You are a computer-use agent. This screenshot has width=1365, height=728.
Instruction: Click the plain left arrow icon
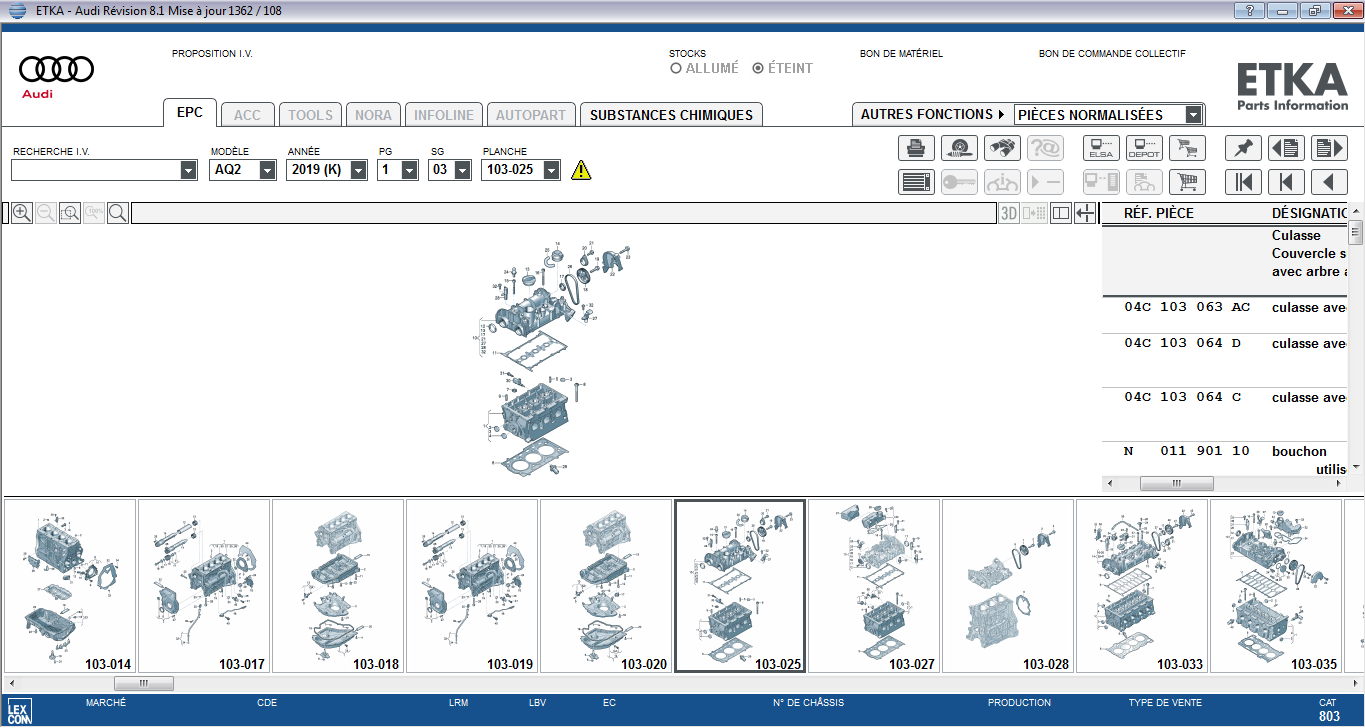[1329, 182]
